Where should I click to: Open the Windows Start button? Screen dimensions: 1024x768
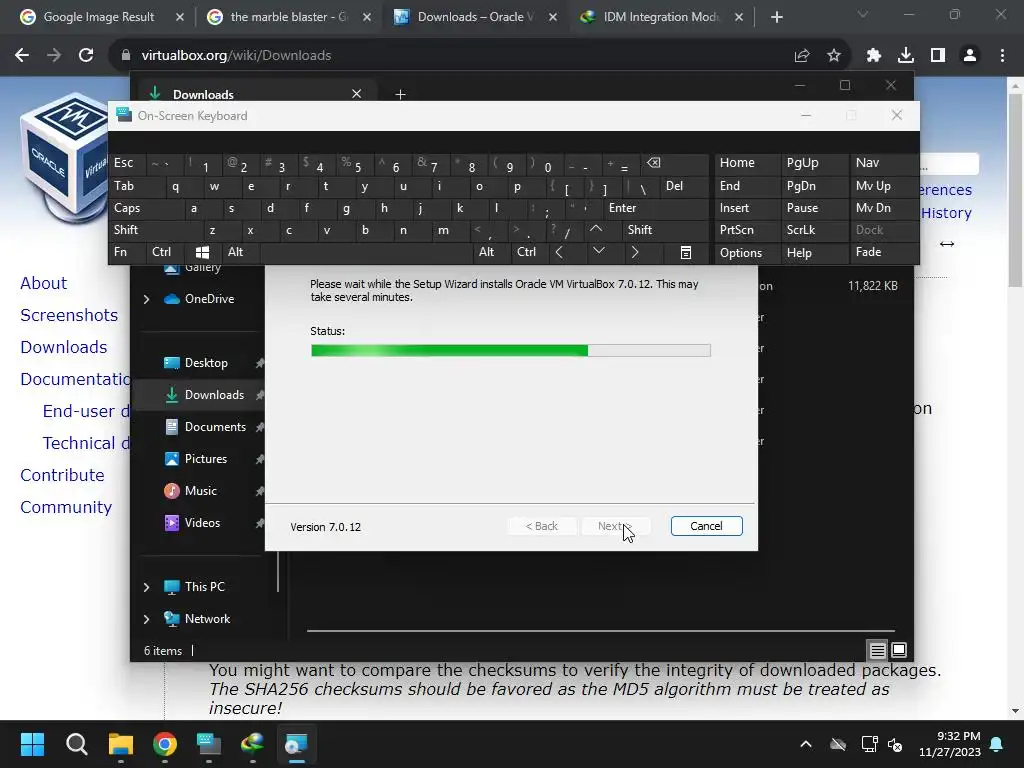point(32,744)
